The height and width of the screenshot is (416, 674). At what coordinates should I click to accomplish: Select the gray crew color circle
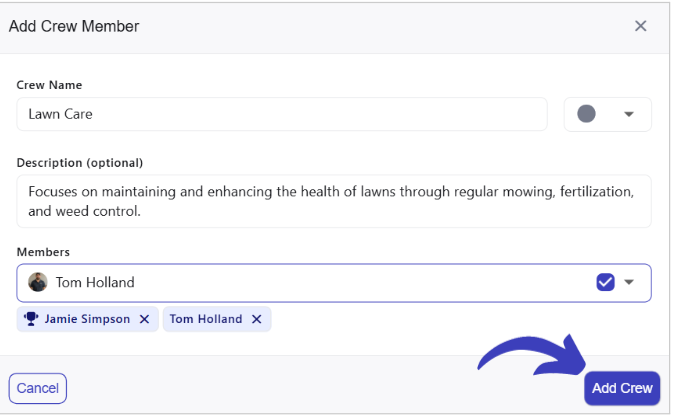coord(587,114)
